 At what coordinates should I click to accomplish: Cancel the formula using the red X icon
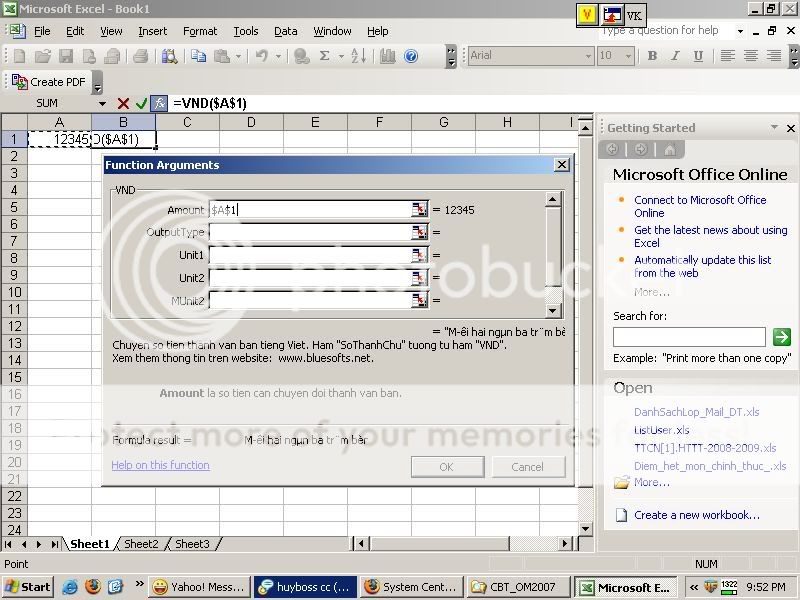tap(125, 103)
